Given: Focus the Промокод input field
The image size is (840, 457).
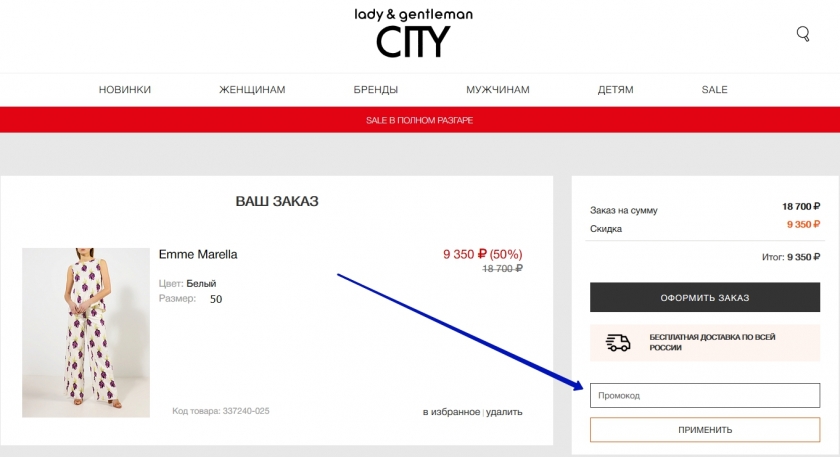Looking at the screenshot, I should [705, 395].
